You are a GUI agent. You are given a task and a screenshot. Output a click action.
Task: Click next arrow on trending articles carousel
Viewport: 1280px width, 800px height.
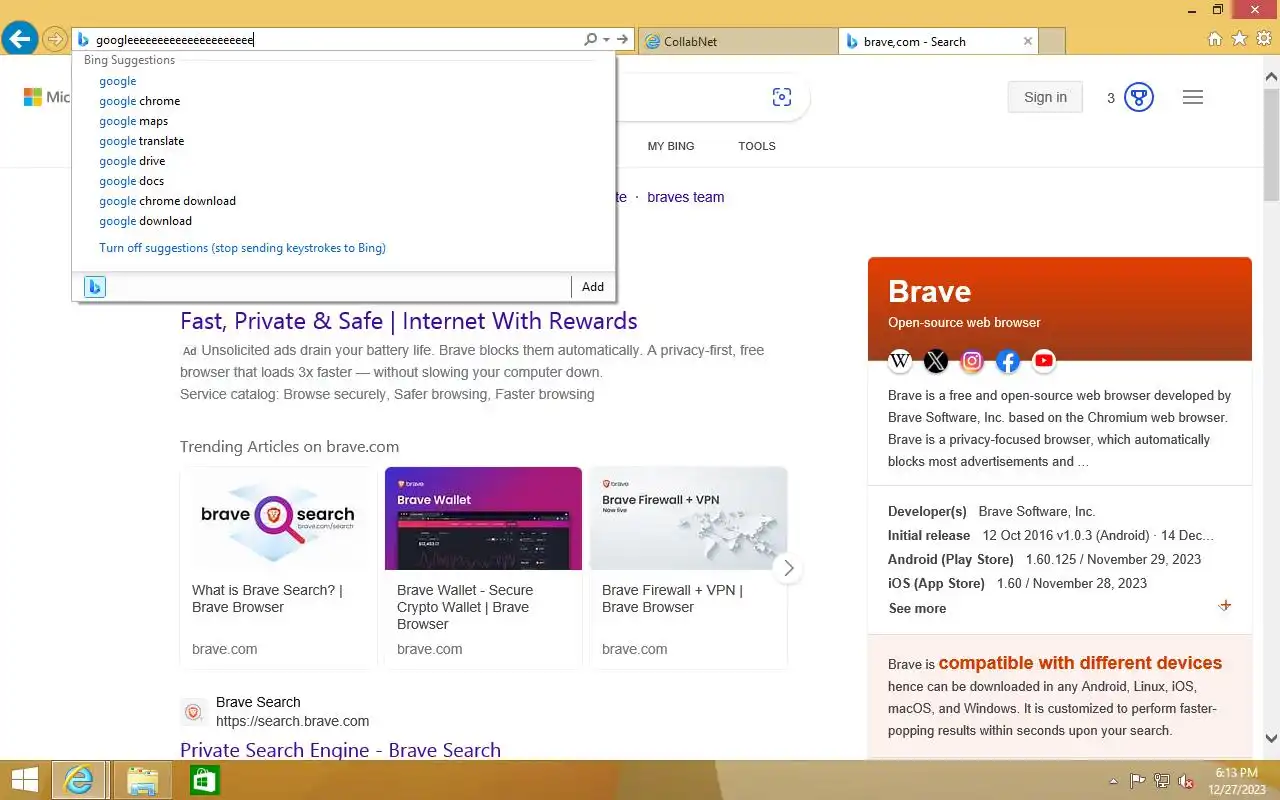(788, 568)
